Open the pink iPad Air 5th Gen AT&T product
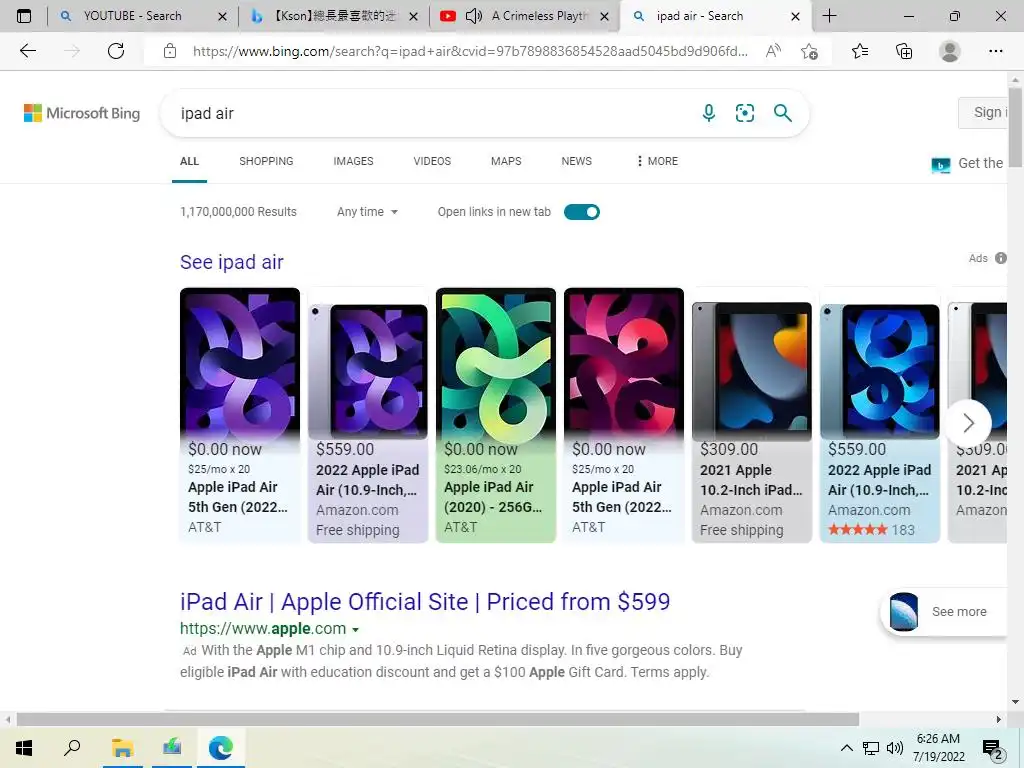This screenshot has width=1024, height=768. tap(624, 415)
